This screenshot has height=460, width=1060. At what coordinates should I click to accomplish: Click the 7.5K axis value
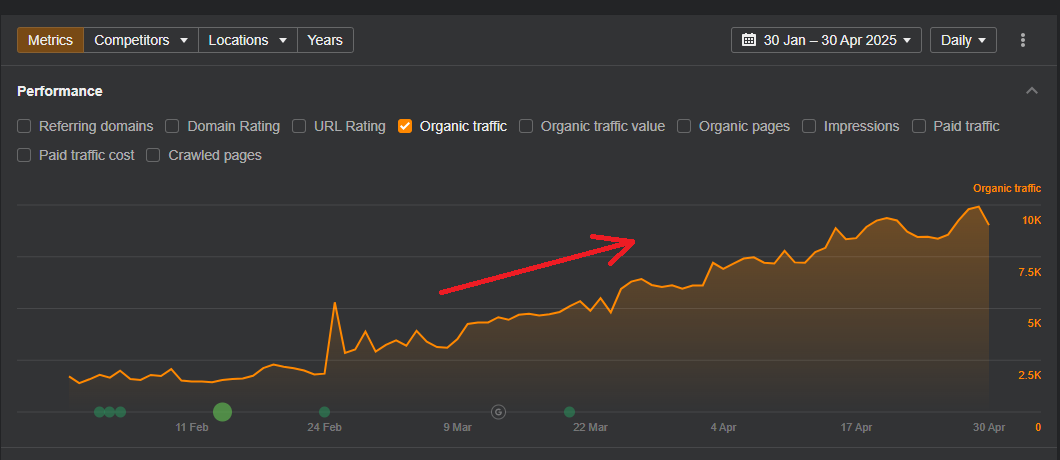tap(1029, 272)
